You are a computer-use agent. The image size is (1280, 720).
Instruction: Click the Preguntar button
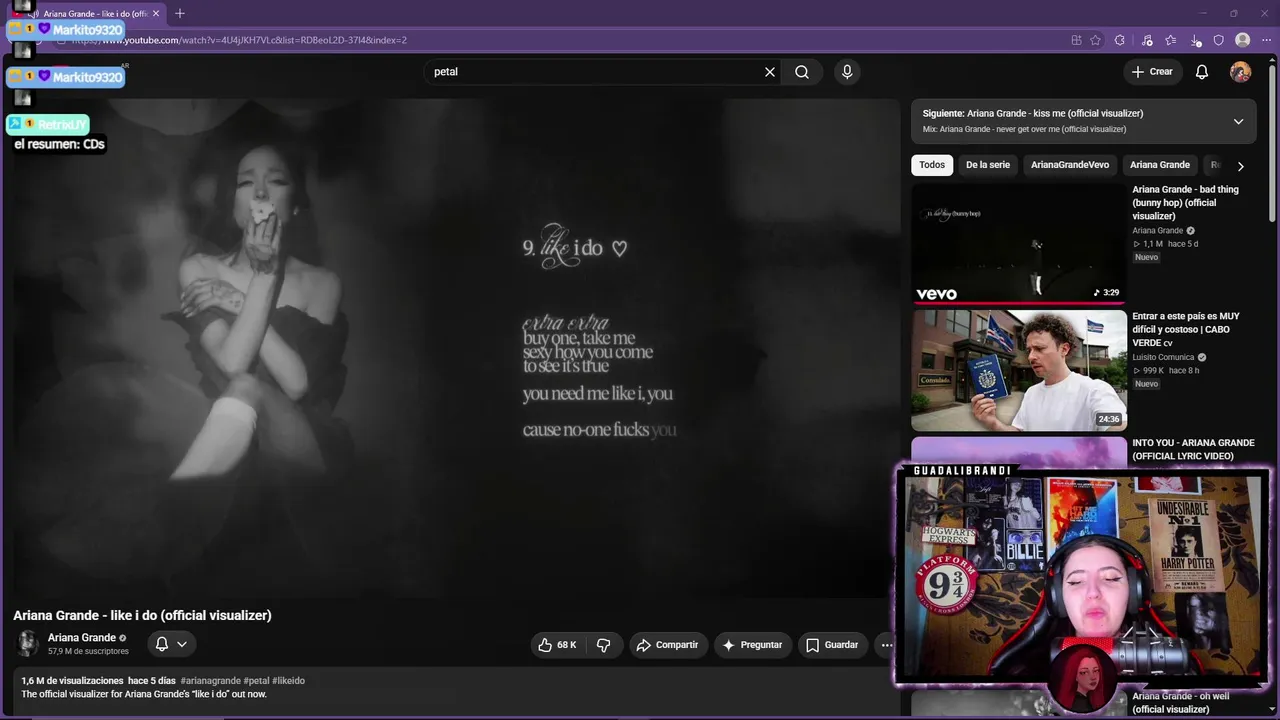(x=752, y=645)
